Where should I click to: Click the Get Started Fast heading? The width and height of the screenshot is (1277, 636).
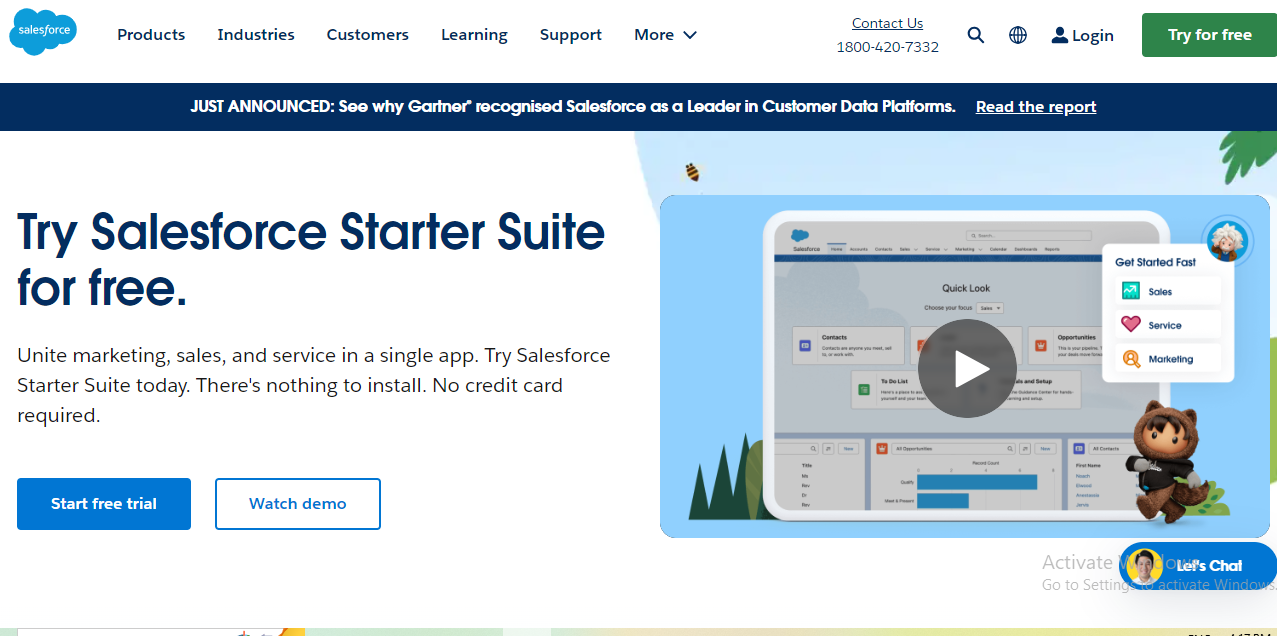[x=1155, y=262]
